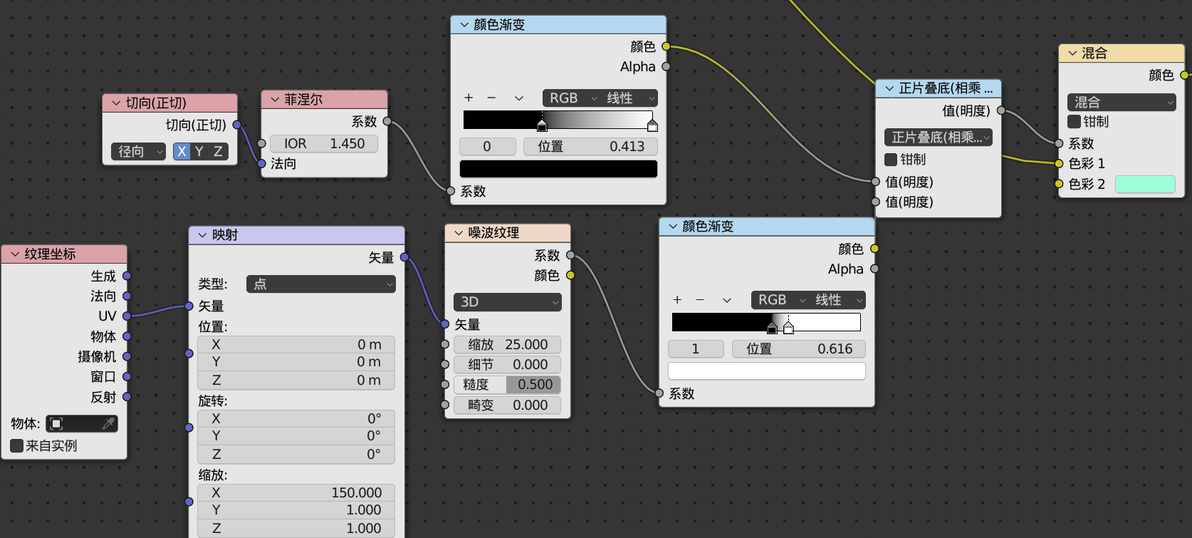
Task: Open the tools chevron menu in upper 颜色渐变
Action: [x=519, y=98]
